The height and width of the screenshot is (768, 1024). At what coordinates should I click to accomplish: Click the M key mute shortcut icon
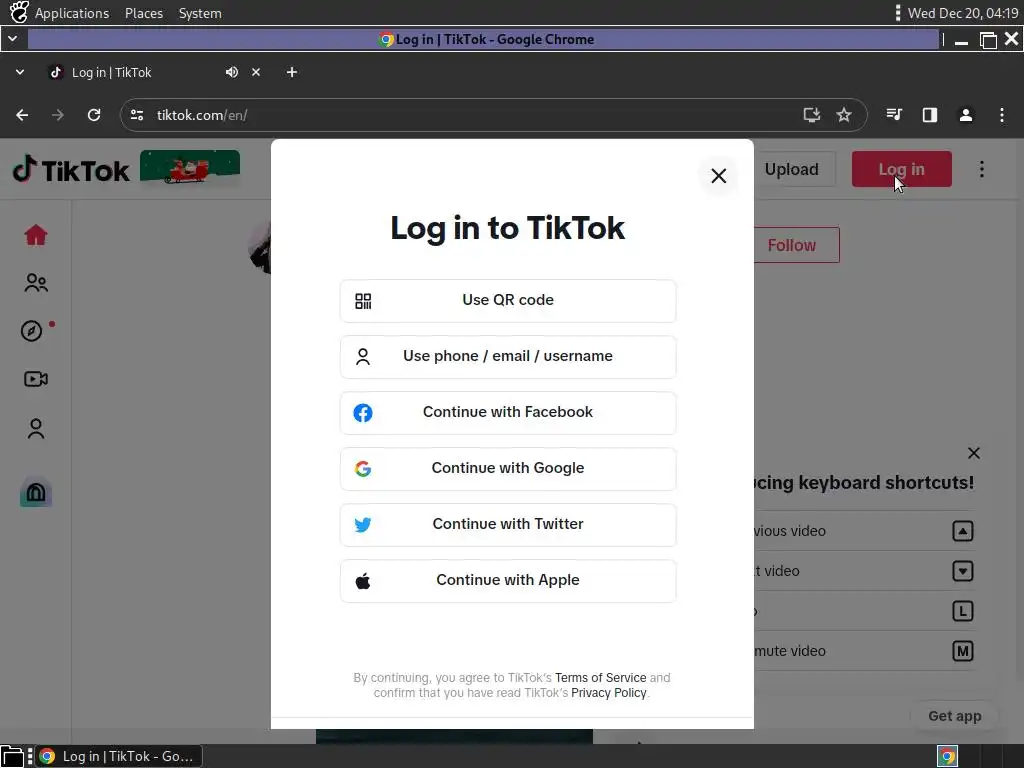963,651
